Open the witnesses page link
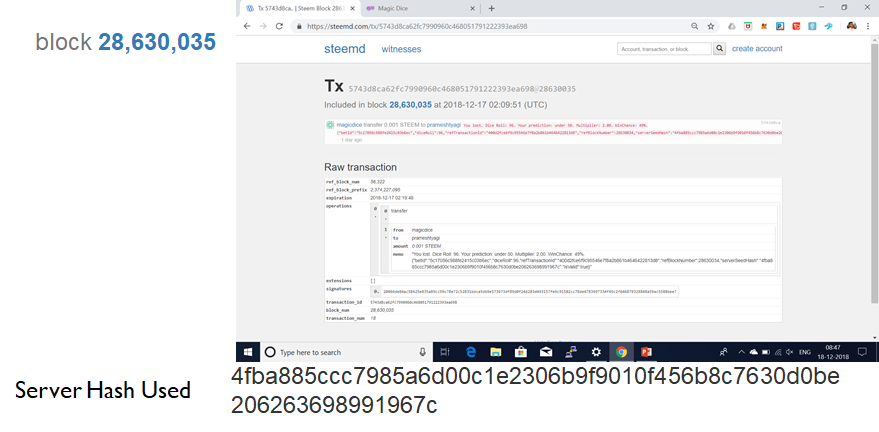 pyautogui.click(x=401, y=49)
